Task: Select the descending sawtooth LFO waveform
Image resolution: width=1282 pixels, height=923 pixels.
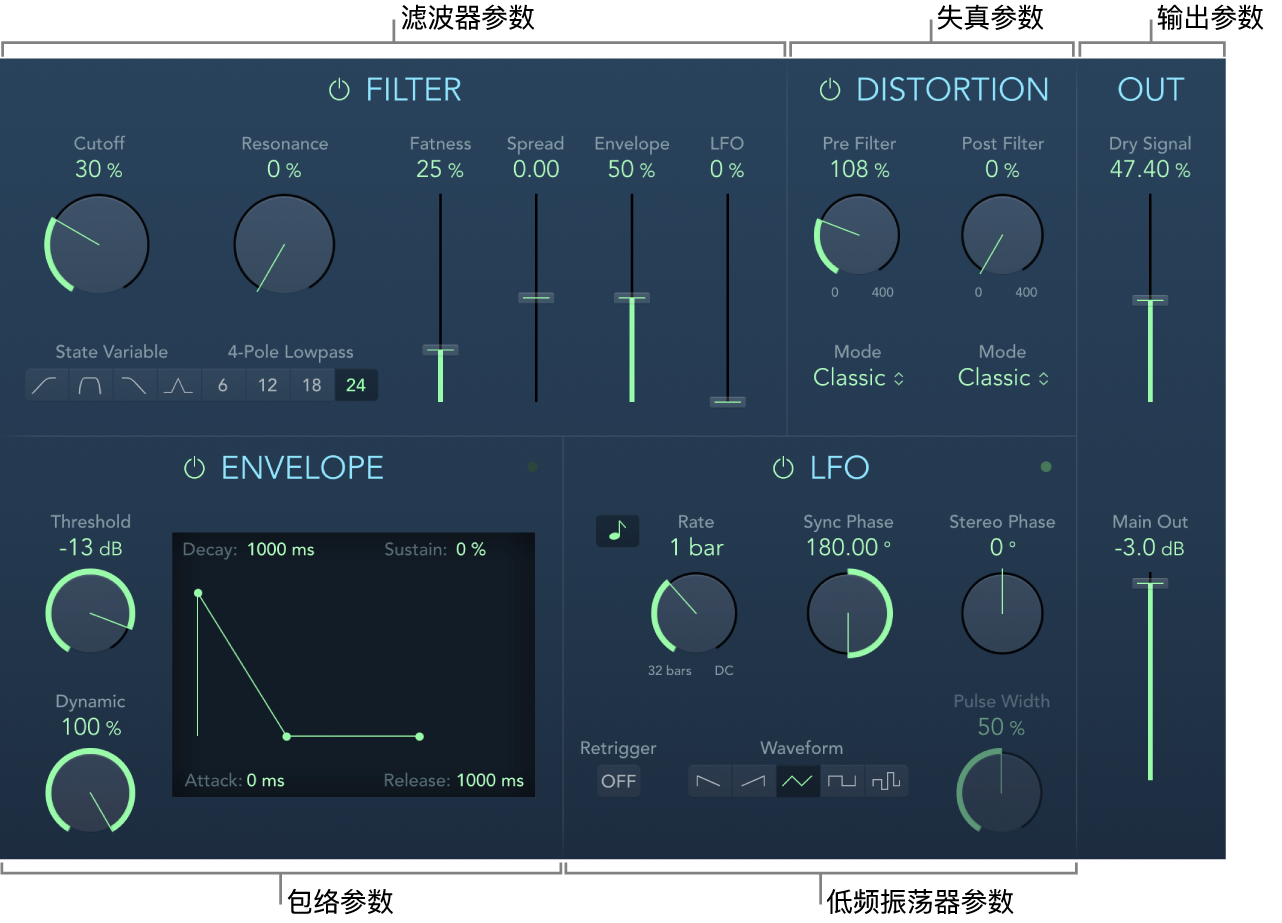Action: (710, 781)
